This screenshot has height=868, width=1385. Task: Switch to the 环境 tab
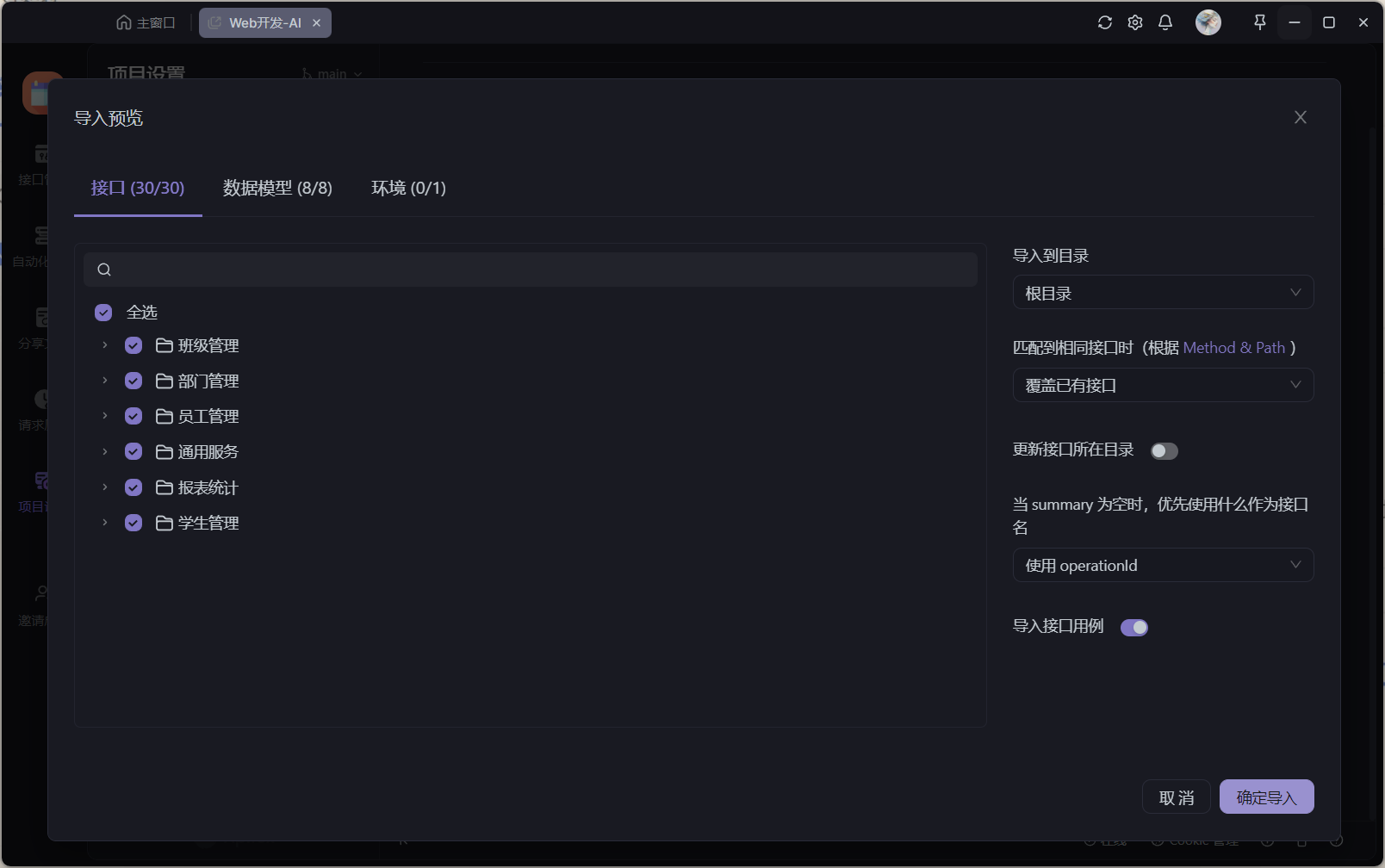pos(408,188)
